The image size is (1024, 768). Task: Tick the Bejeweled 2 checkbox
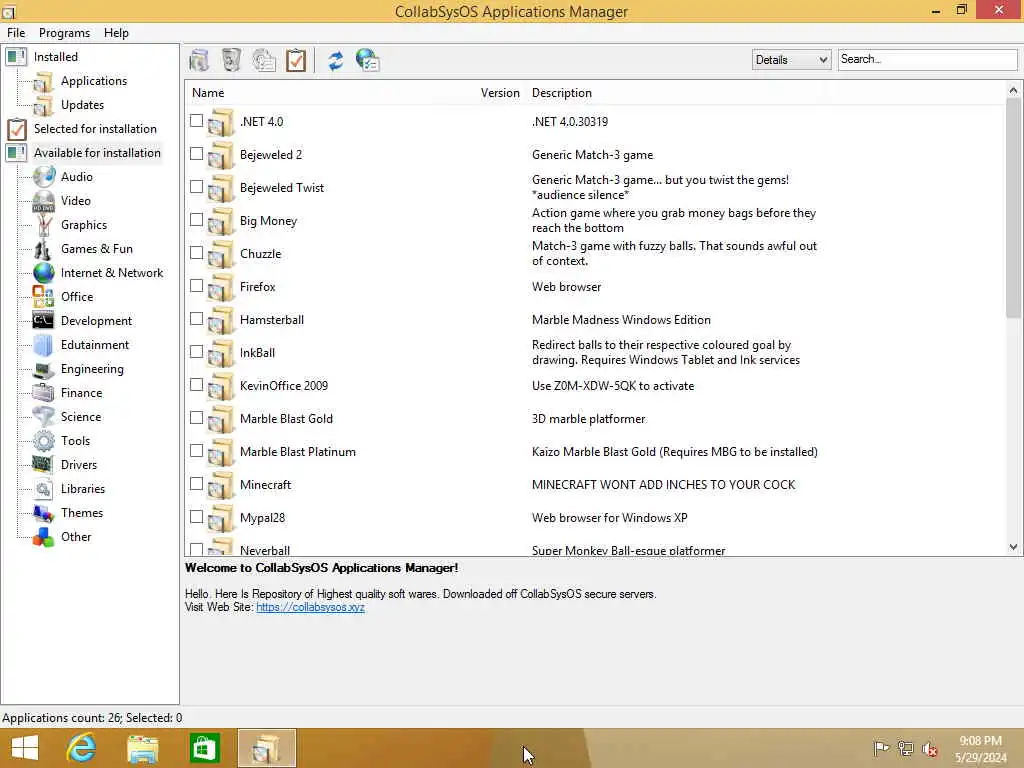197,153
